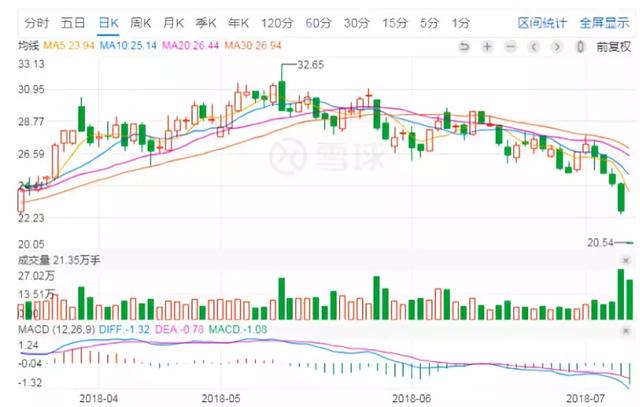Screen dimensions: 640x407
Task: Choose the 30分 interval tab
Action: [356, 23]
